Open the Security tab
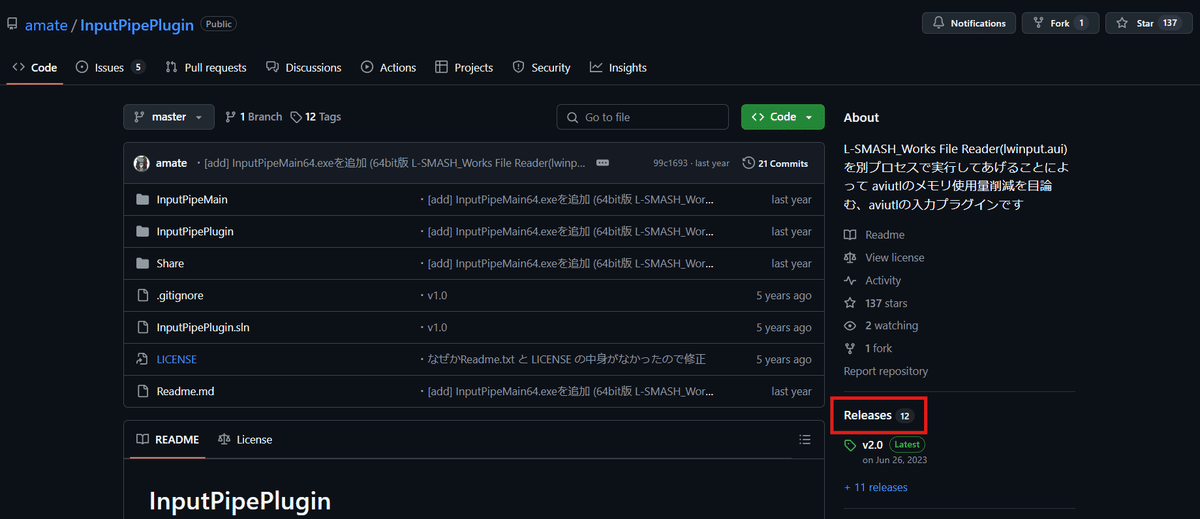 tap(541, 67)
